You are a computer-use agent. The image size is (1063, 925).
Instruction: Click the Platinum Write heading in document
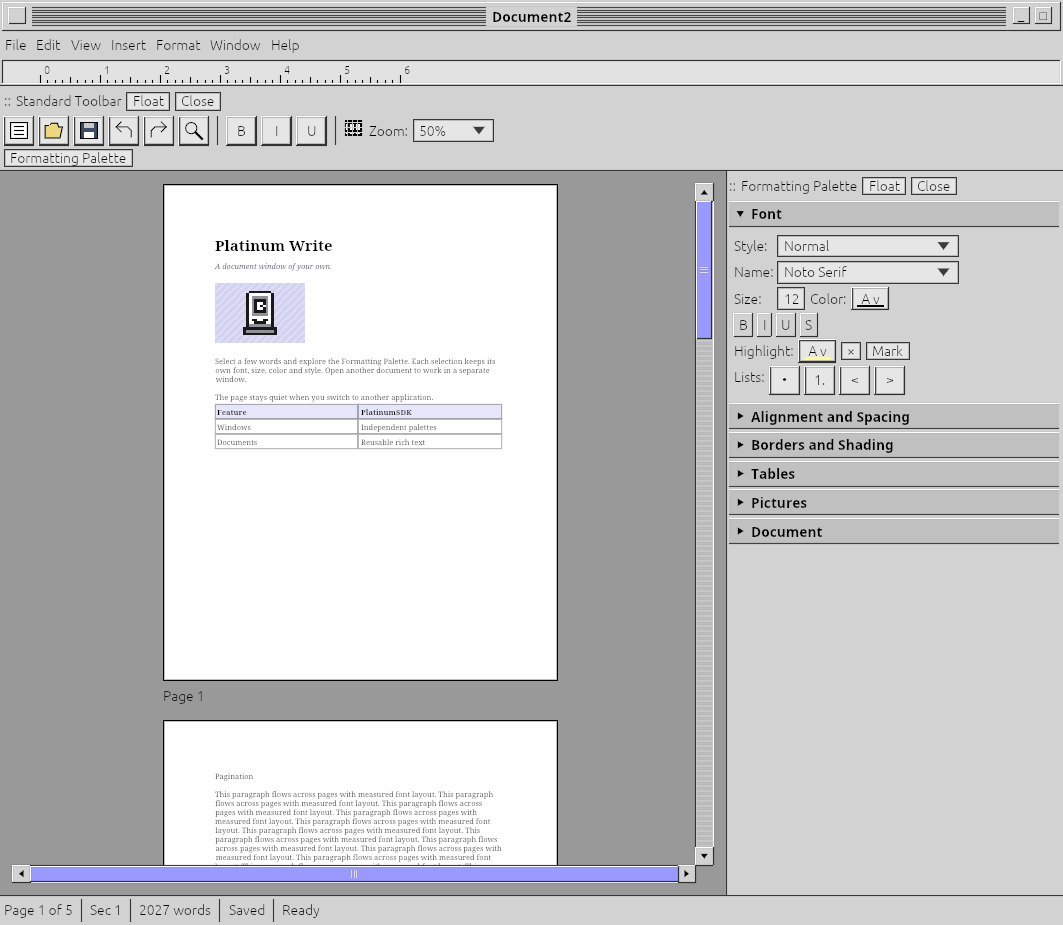click(273, 245)
